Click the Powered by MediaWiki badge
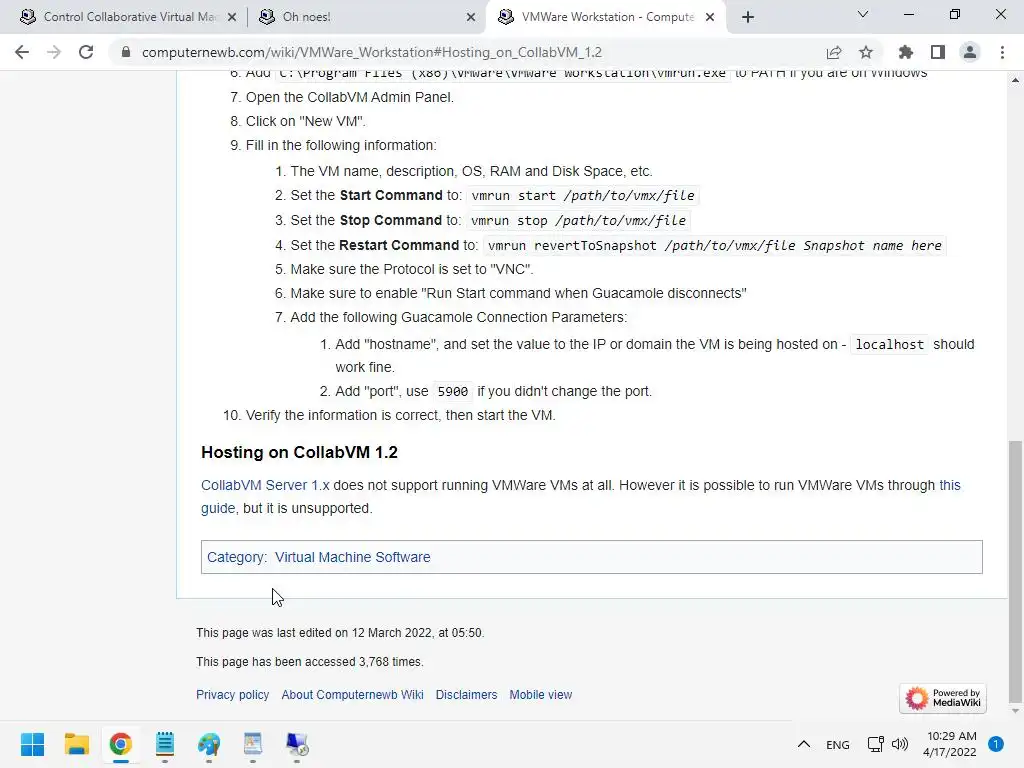Screen dimensions: 1024x768 (942, 698)
